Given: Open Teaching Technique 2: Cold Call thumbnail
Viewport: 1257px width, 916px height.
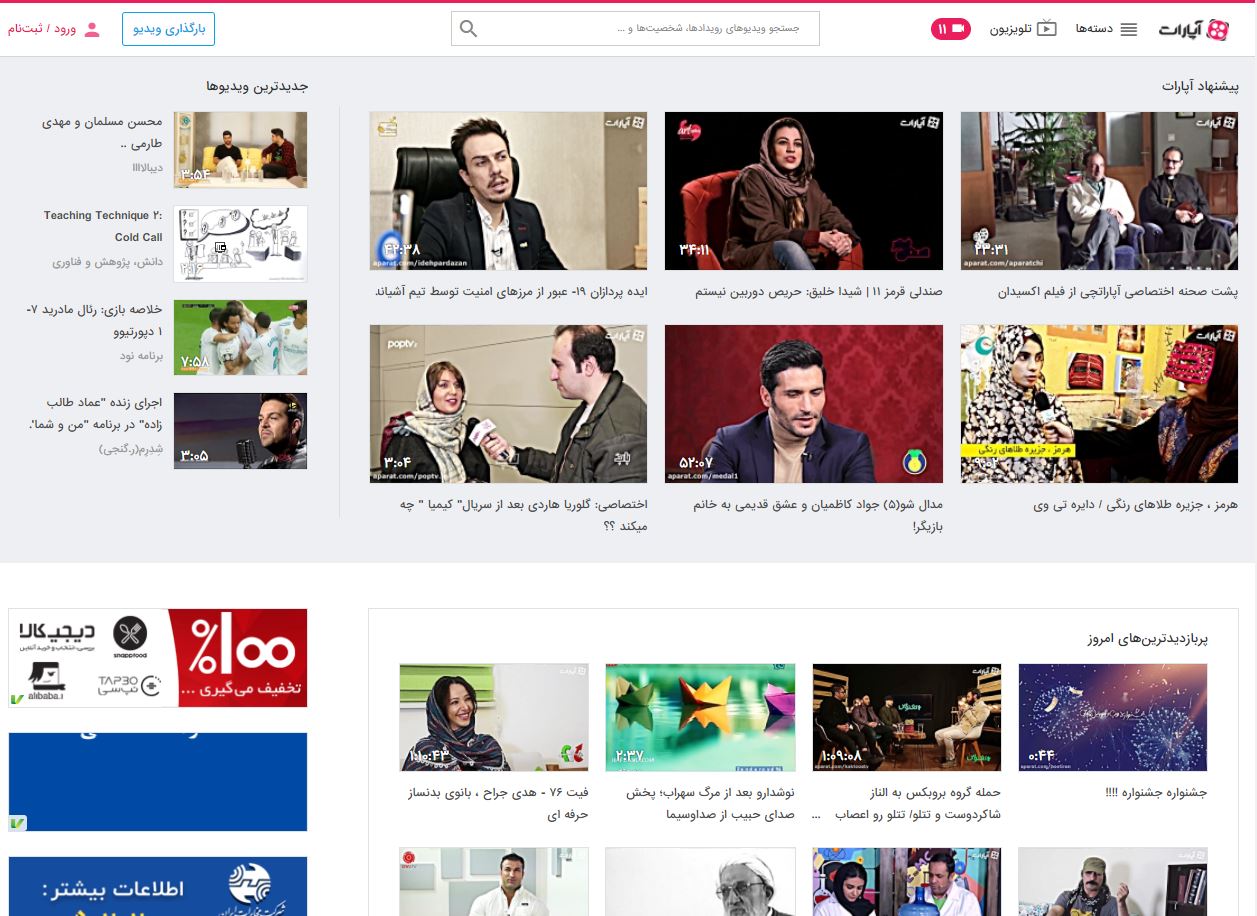Looking at the screenshot, I should coord(240,244).
